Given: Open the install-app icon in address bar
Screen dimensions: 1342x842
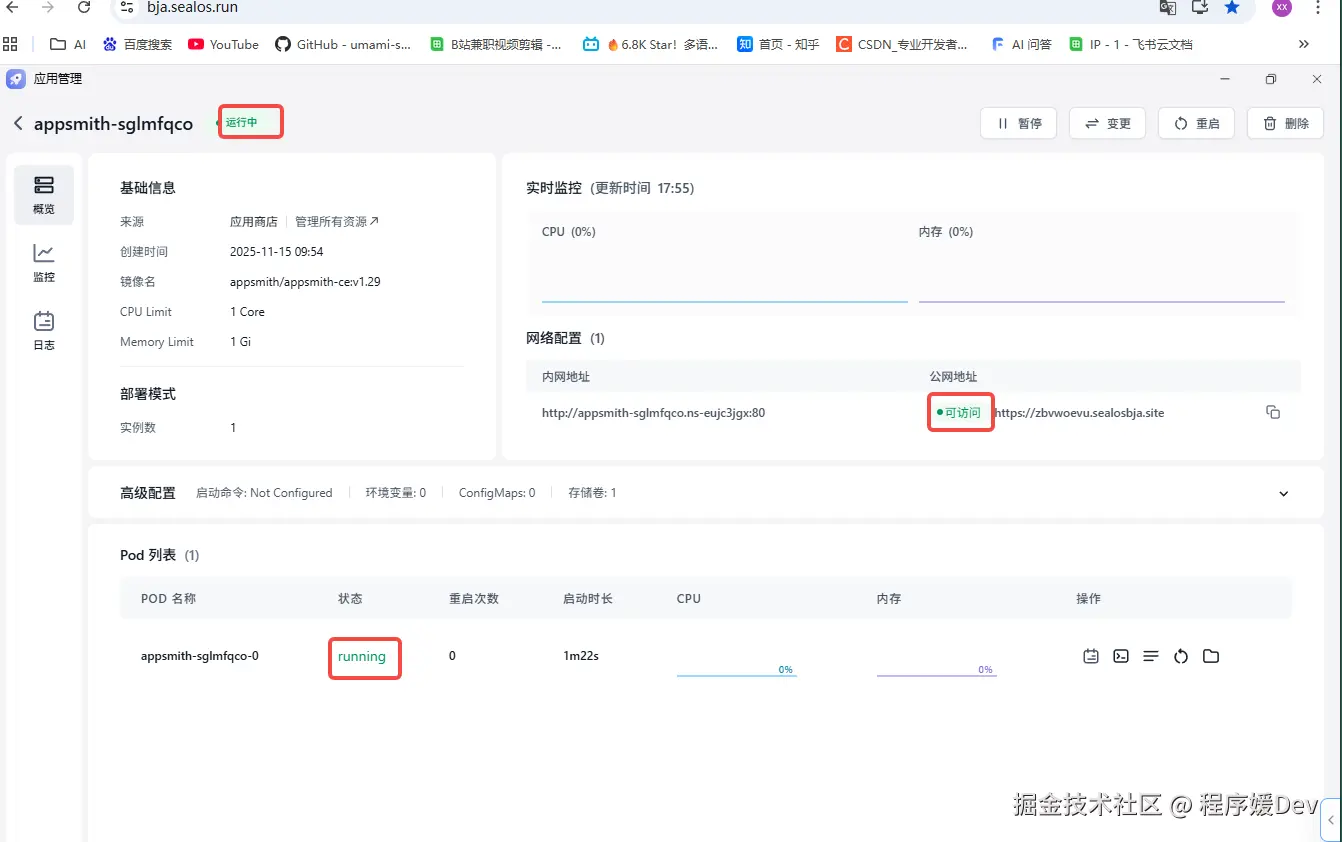Looking at the screenshot, I should click(1200, 8).
